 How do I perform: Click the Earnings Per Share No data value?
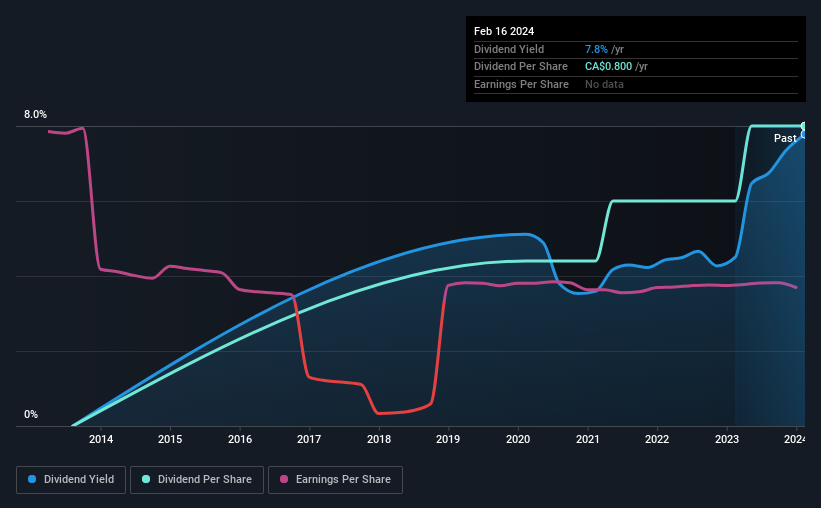(604, 84)
